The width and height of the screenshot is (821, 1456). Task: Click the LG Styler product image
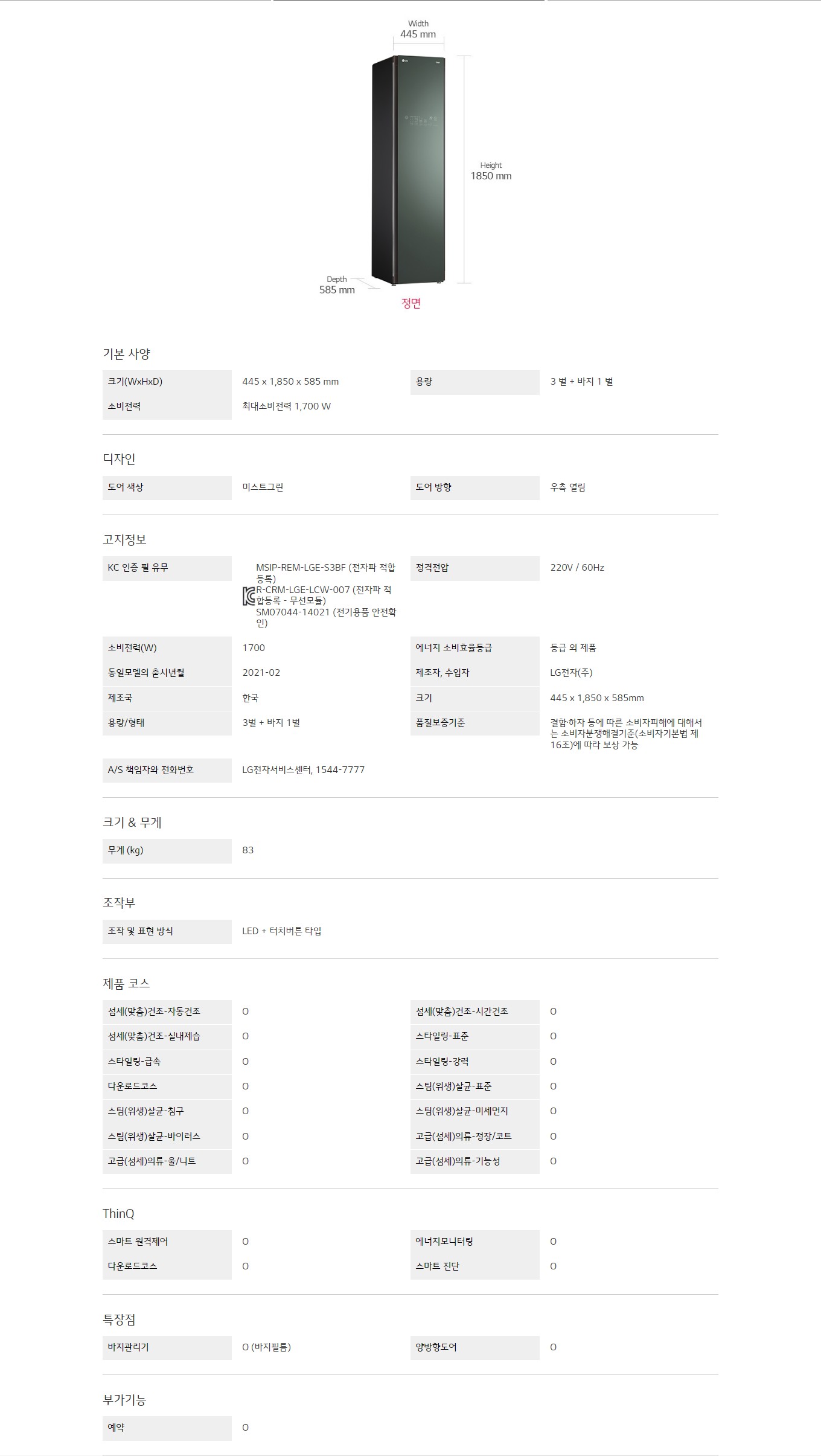pos(409,170)
